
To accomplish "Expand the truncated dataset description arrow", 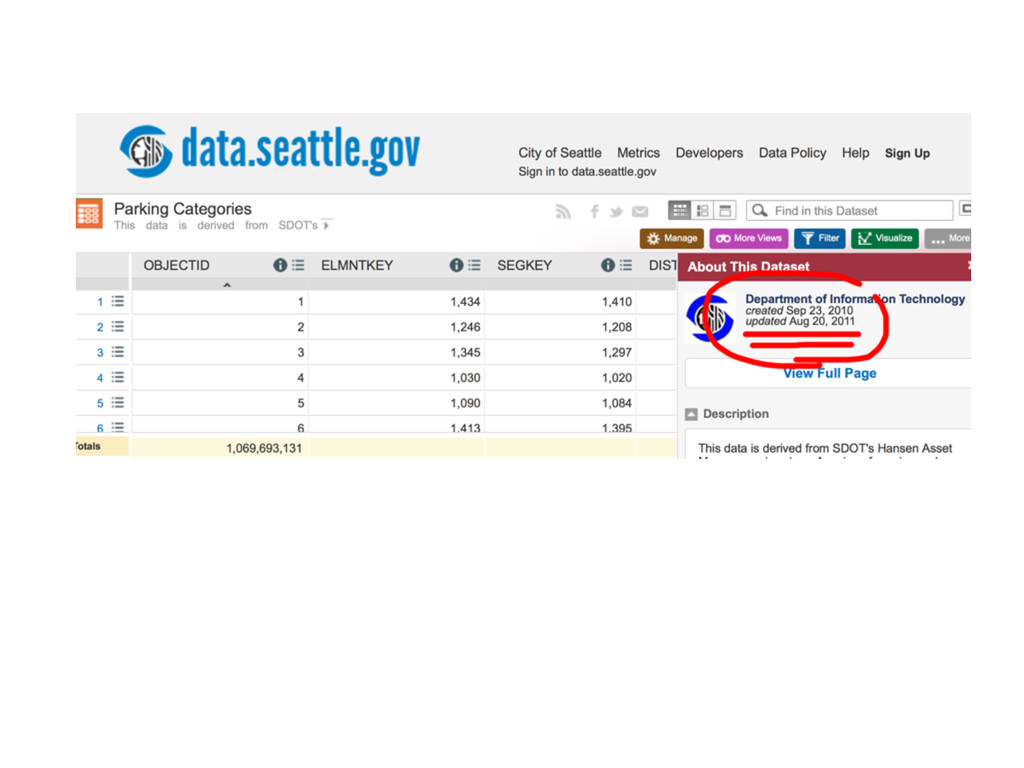I will (327, 226).
